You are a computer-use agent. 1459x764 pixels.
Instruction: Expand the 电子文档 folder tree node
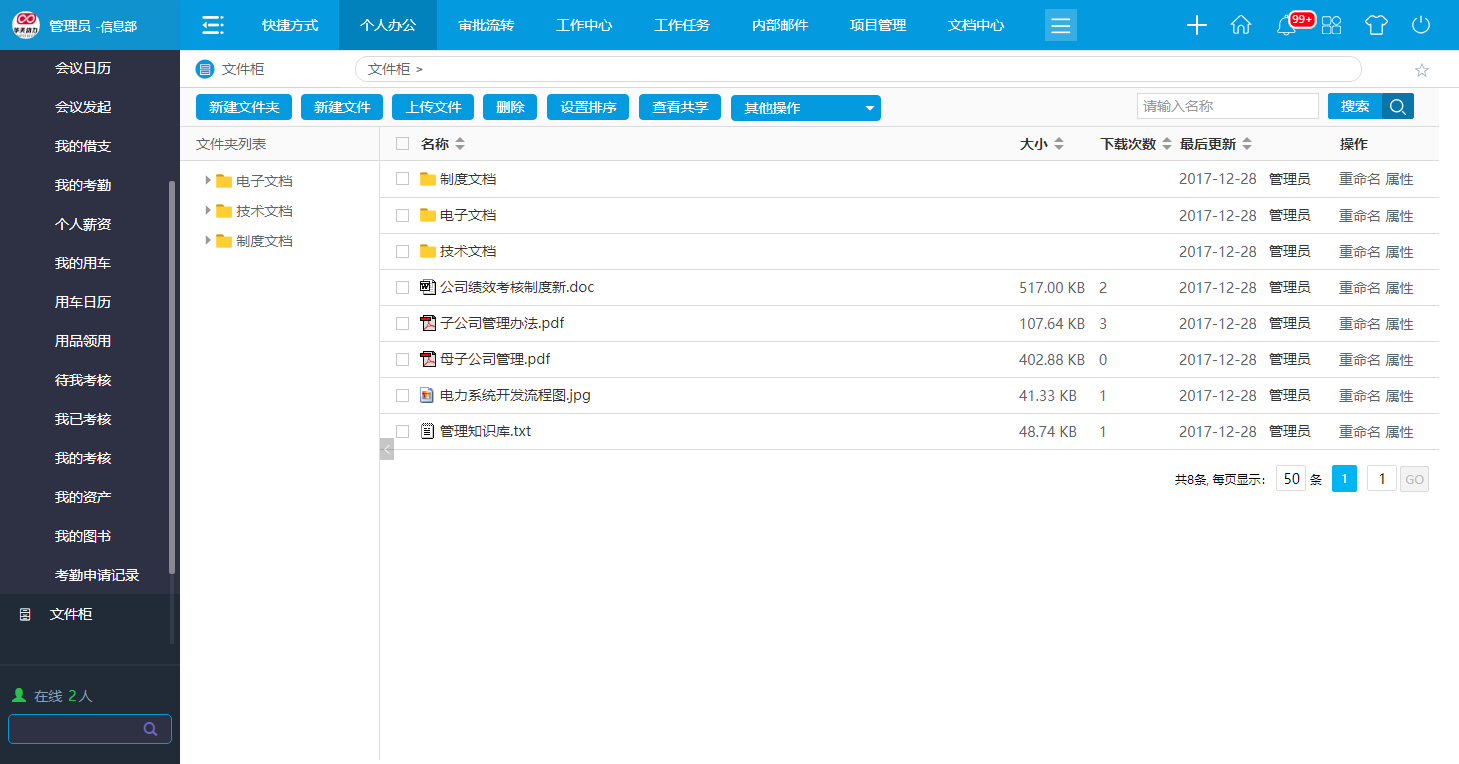(x=208, y=181)
